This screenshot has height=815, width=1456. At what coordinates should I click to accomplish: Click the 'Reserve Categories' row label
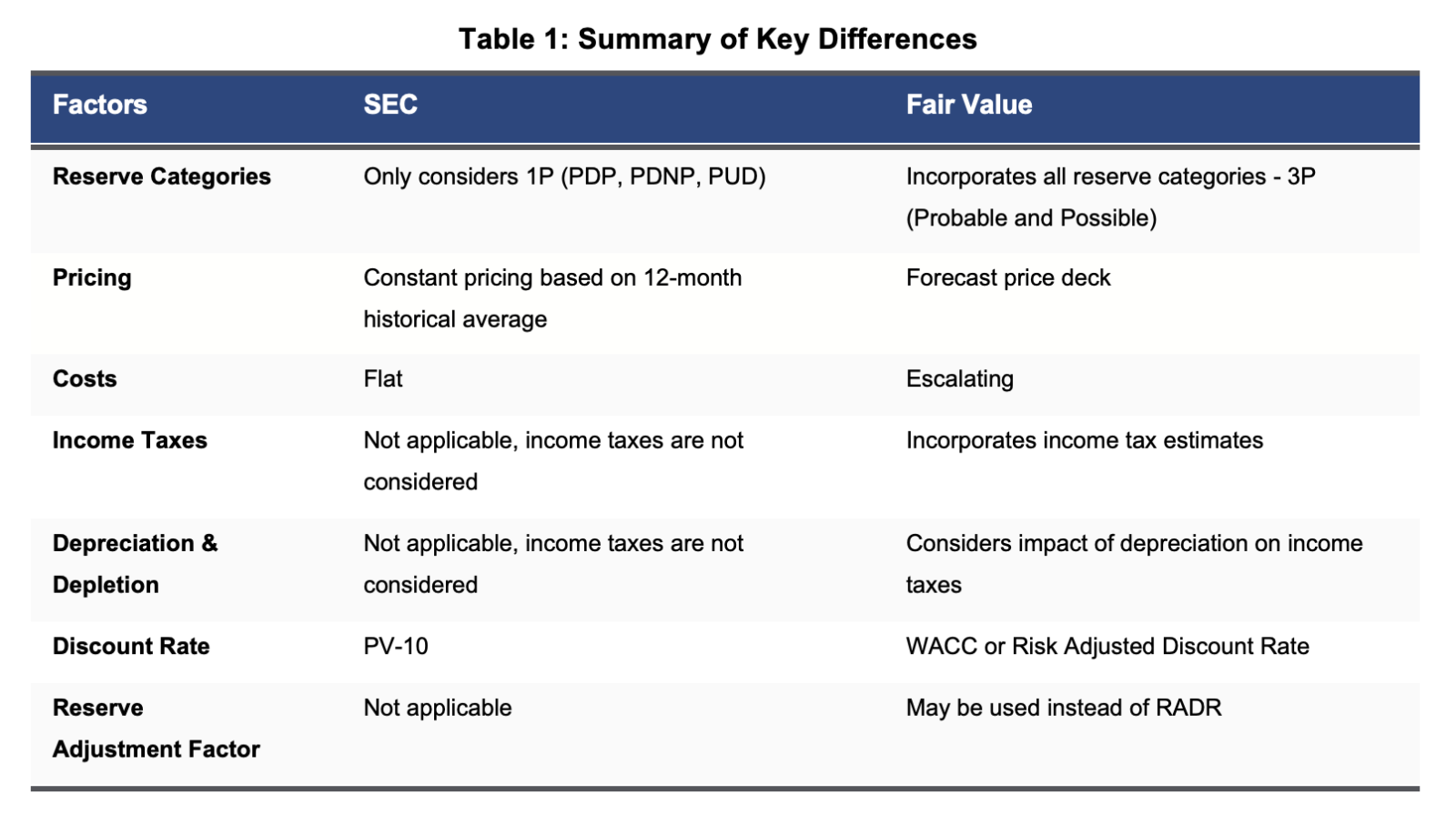[162, 176]
